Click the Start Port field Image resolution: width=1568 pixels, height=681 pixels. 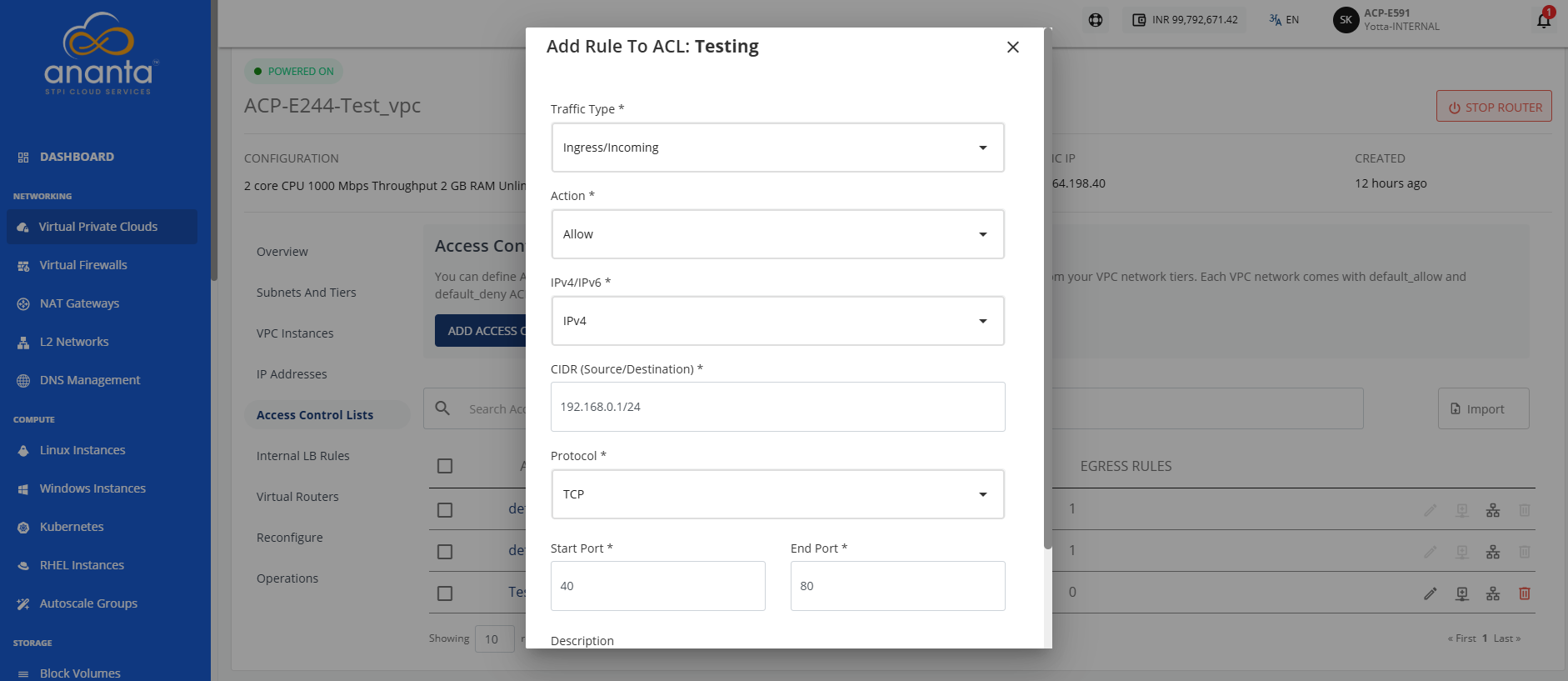click(657, 586)
